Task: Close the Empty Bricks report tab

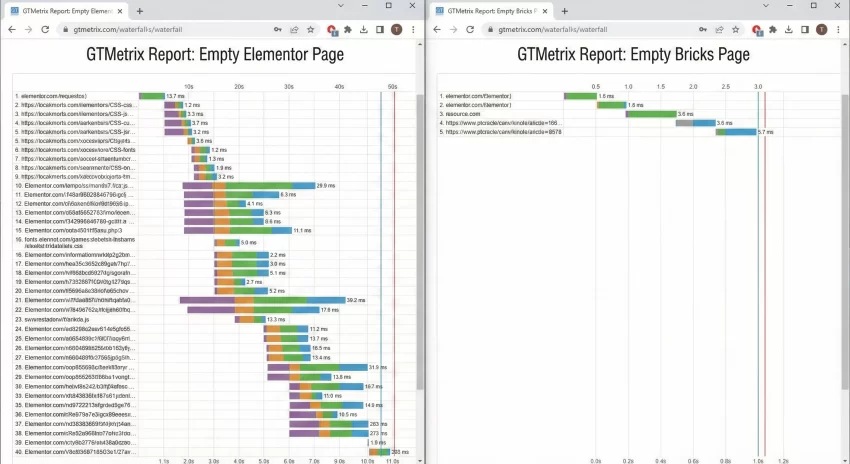Action: (545, 11)
